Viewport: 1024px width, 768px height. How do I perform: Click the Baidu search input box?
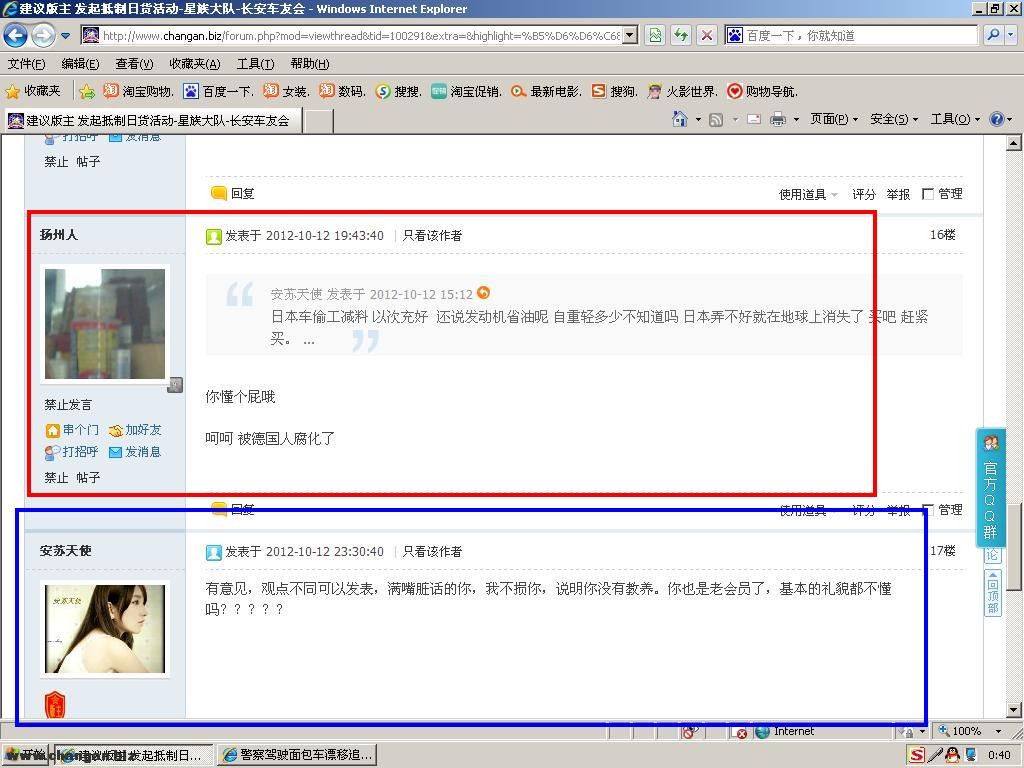pyautogui.click(x=860, y=35)
